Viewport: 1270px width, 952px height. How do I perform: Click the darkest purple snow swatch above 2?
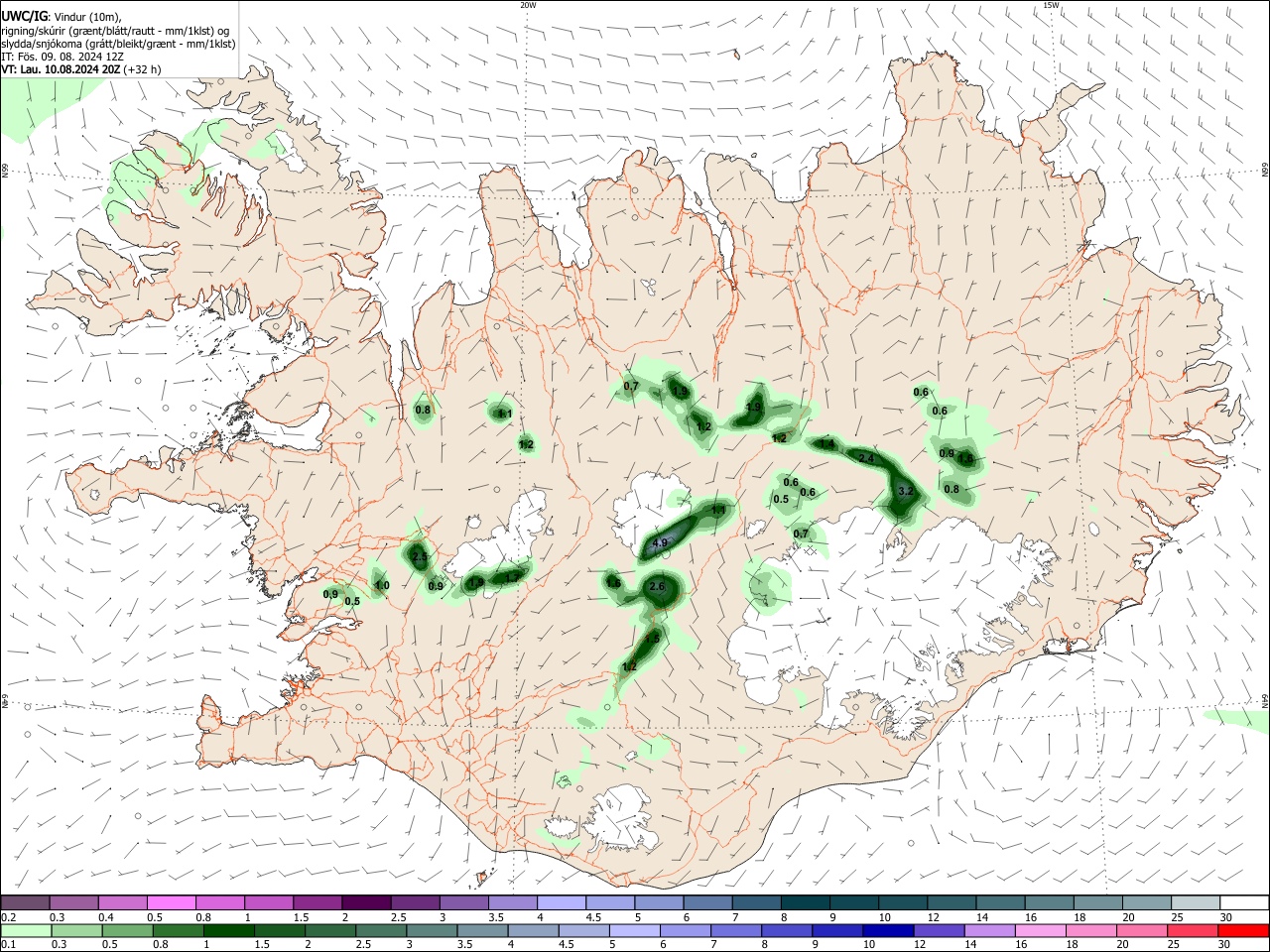tap(365, 902)
